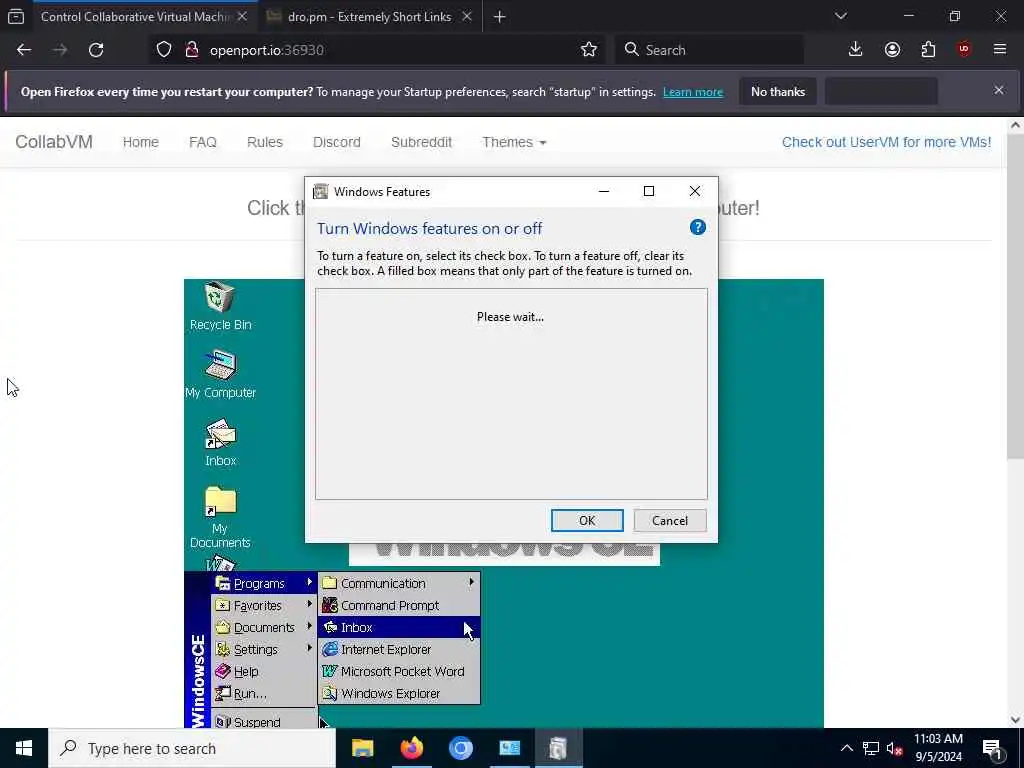1024x768 pixels.
Task: Click No thanks on the startup banner
Action: coord(778,91)
